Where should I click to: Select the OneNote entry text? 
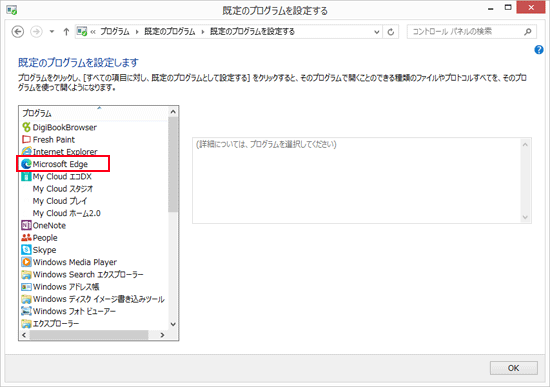(49, 225)
